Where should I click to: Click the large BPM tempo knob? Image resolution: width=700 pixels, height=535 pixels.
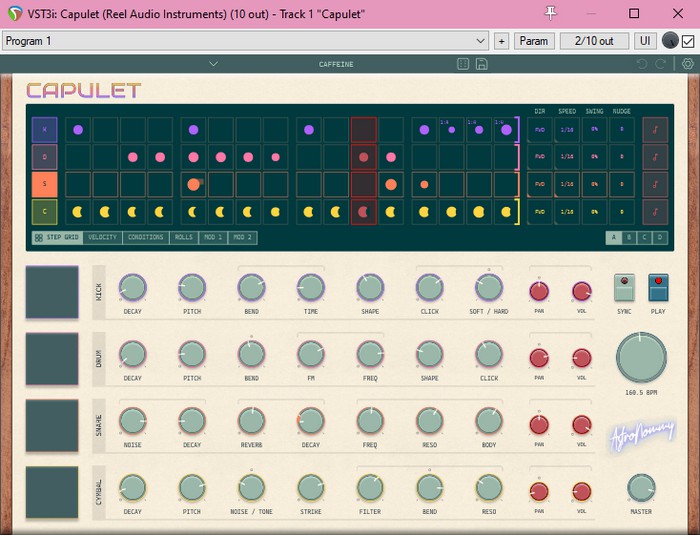[x=642, y=357]
